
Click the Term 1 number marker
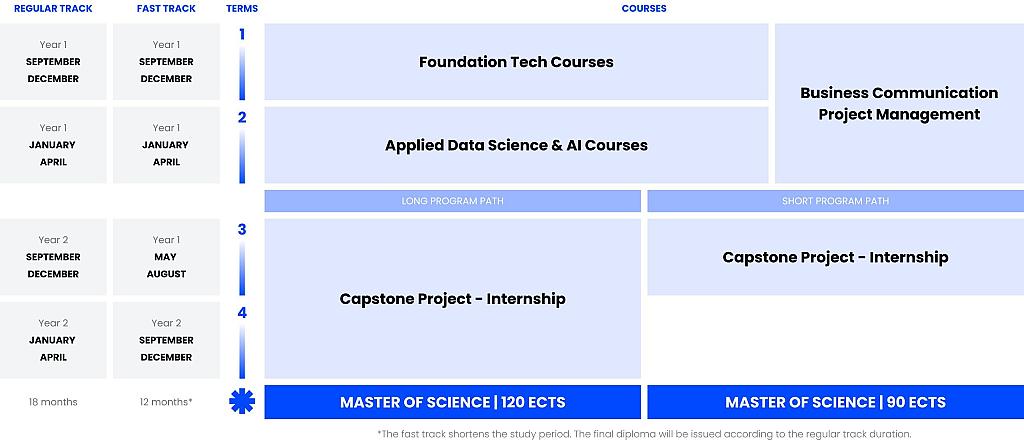tap(242, 35)
